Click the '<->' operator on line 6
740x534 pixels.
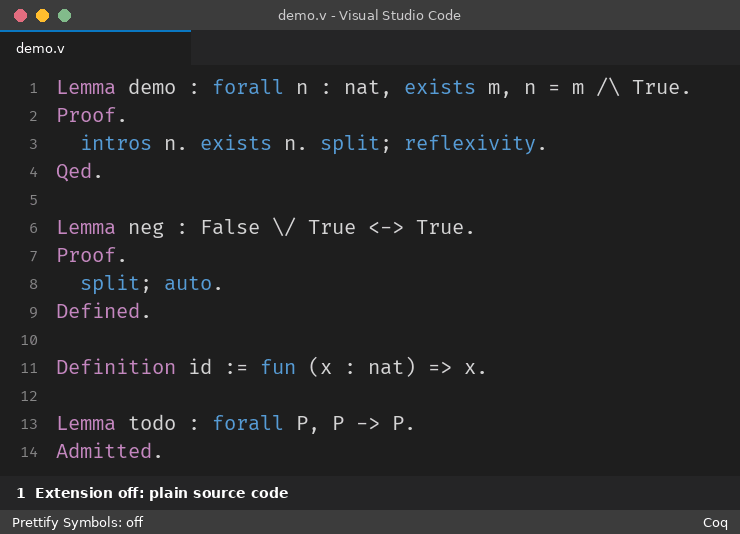pyautogui.click(x=386, y=228)
